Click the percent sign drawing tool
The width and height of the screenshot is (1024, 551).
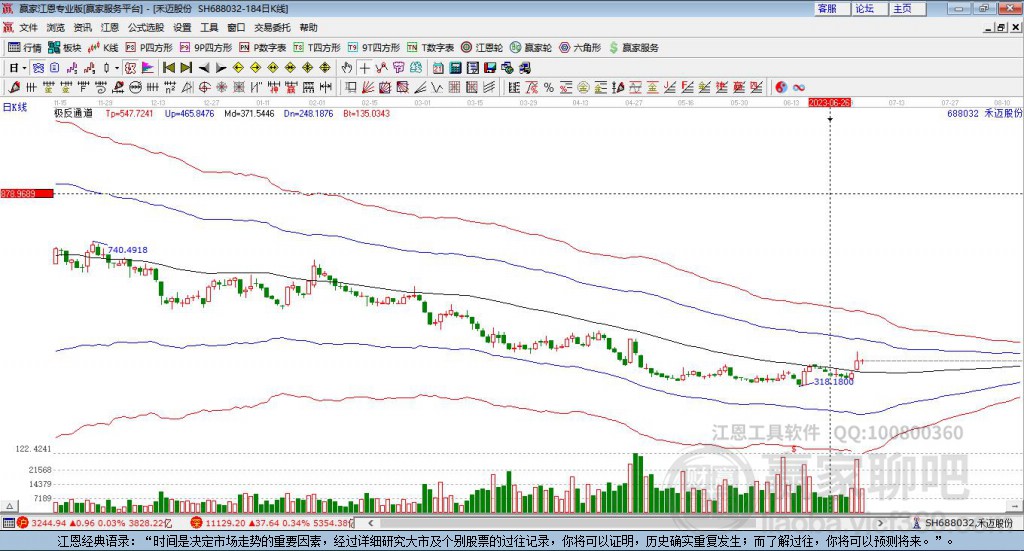pos(549,87)
